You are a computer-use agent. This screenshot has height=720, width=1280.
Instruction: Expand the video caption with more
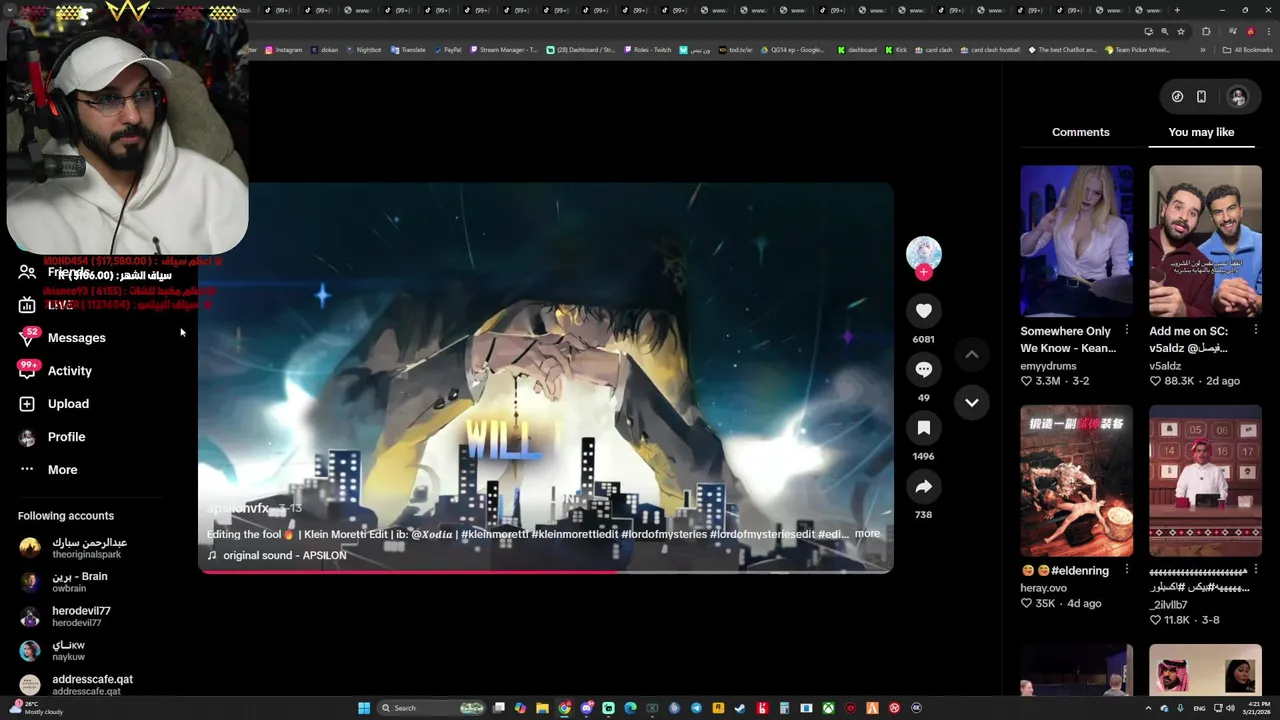[867, 534]
